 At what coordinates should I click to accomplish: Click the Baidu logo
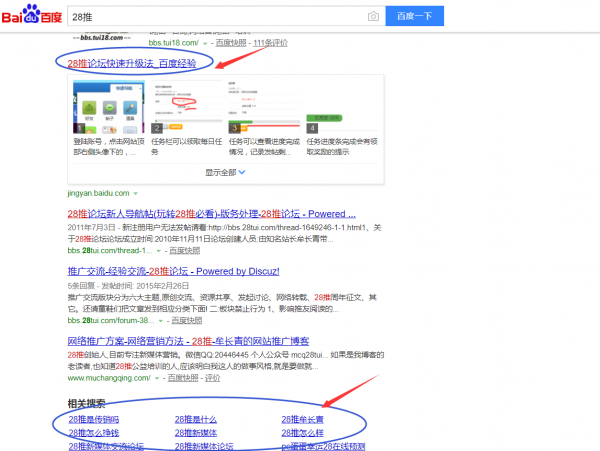coord(31,15)
